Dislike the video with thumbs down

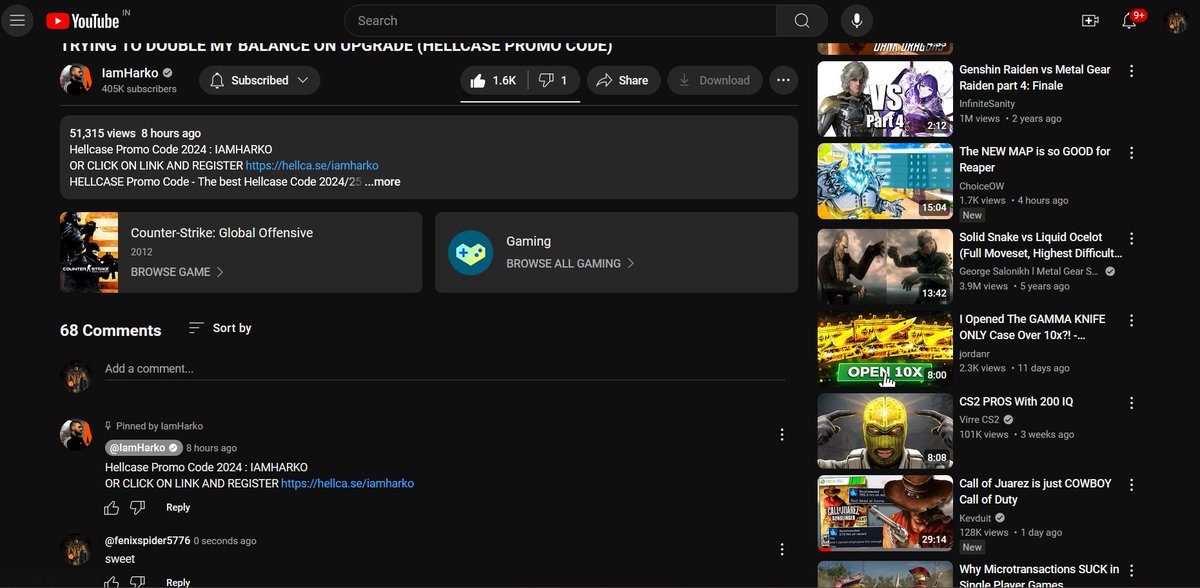554,80
